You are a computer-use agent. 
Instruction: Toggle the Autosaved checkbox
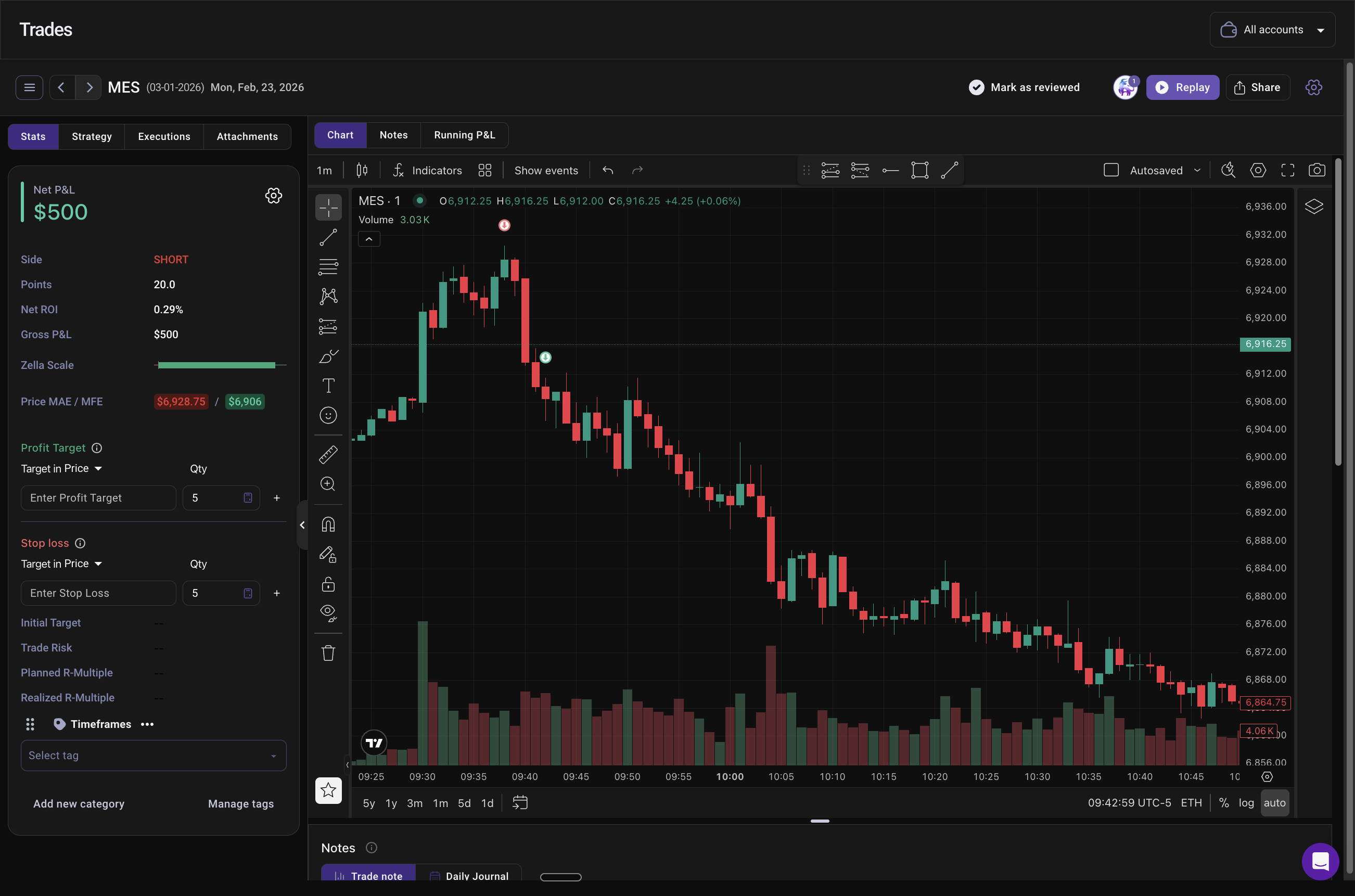tap(1110, 170)
